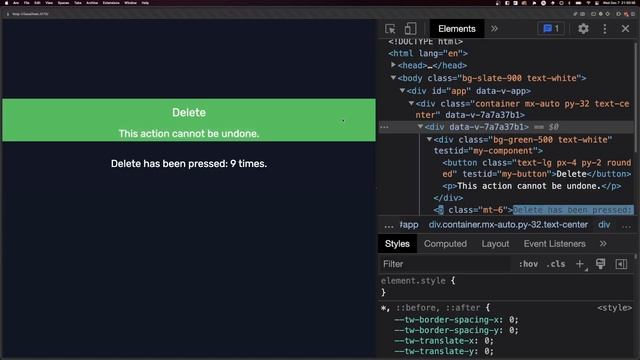
Task: Click "This action cannot be undone." page text
Action: [189, 134]
